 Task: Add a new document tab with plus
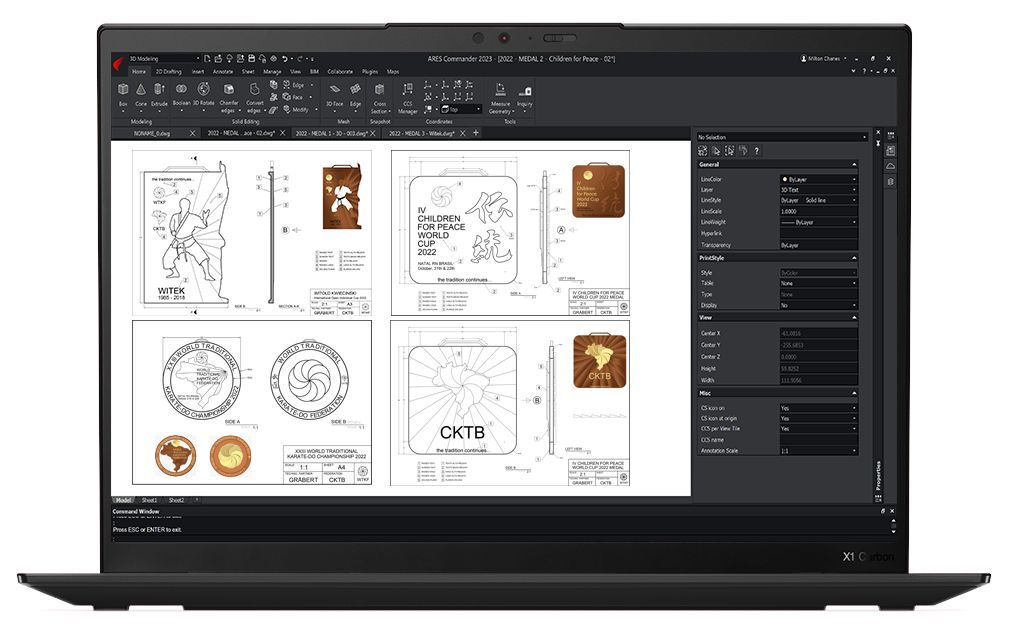pos(476,132)
